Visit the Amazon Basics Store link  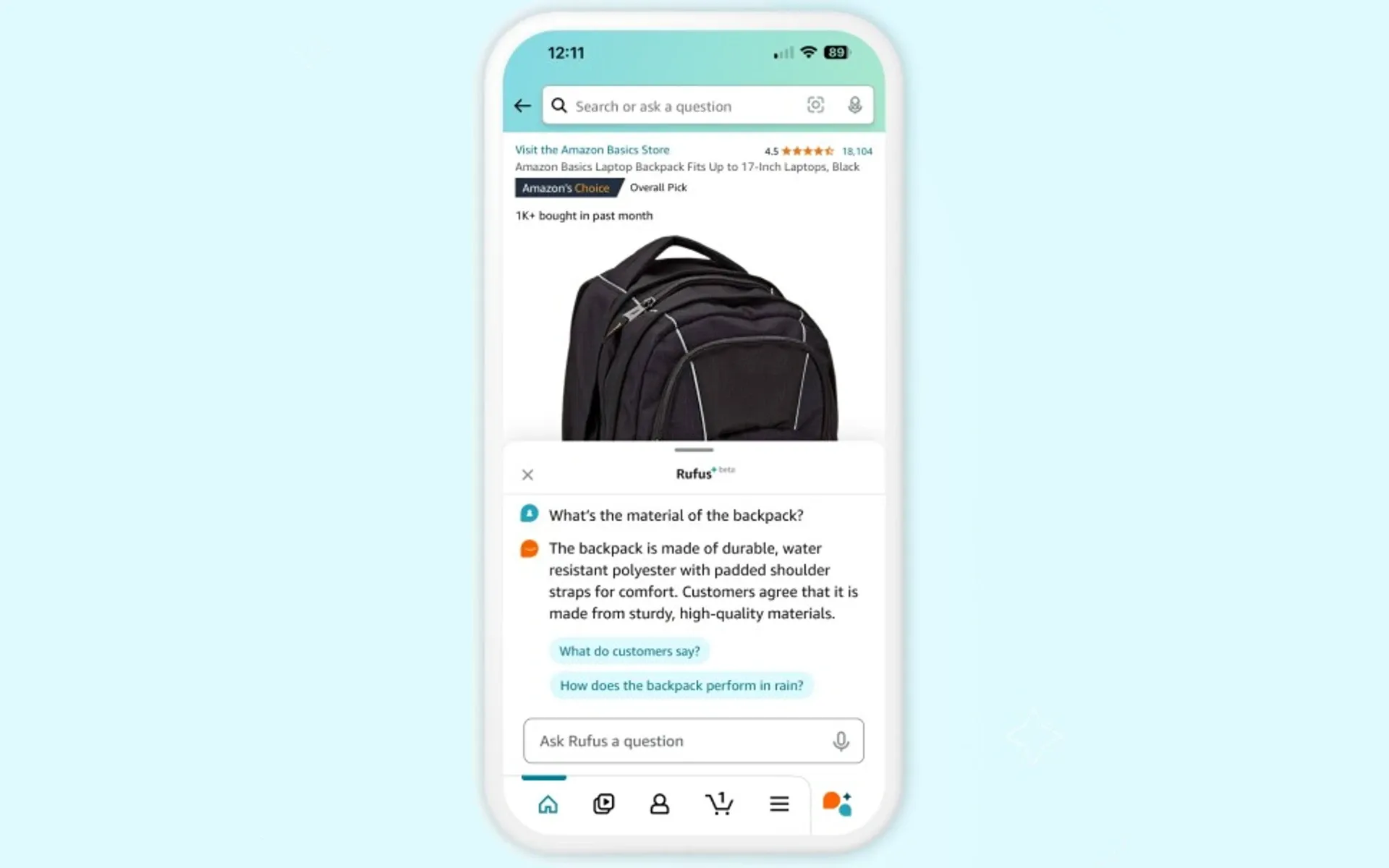pyautogui.click(x=591, y=149)
